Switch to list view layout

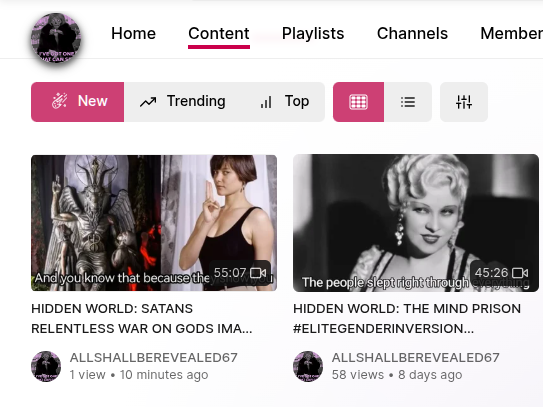point(408,102)
